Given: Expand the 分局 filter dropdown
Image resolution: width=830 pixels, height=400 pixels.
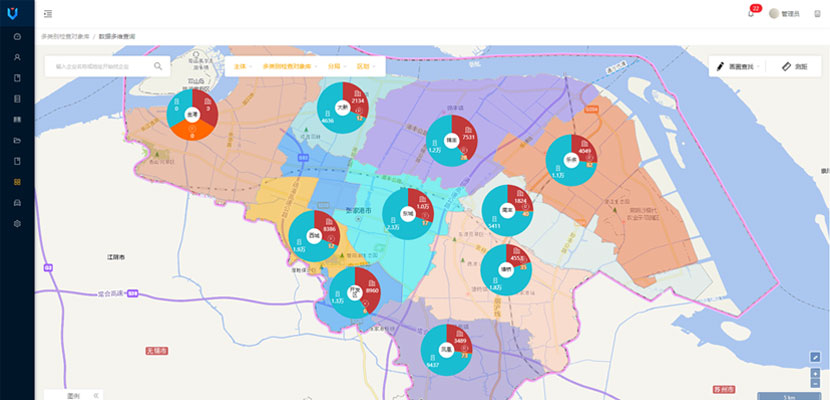Looking at the screenshot, I should point(336,66).
